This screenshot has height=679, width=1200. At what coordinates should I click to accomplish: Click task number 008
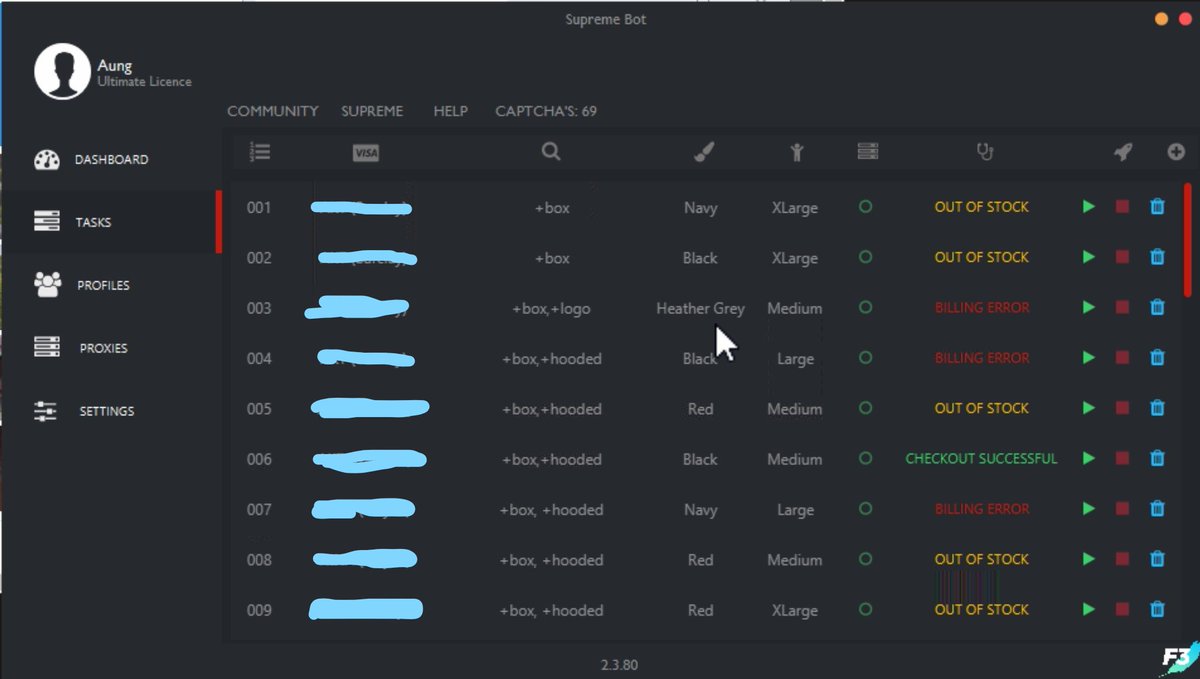point(259,560)
